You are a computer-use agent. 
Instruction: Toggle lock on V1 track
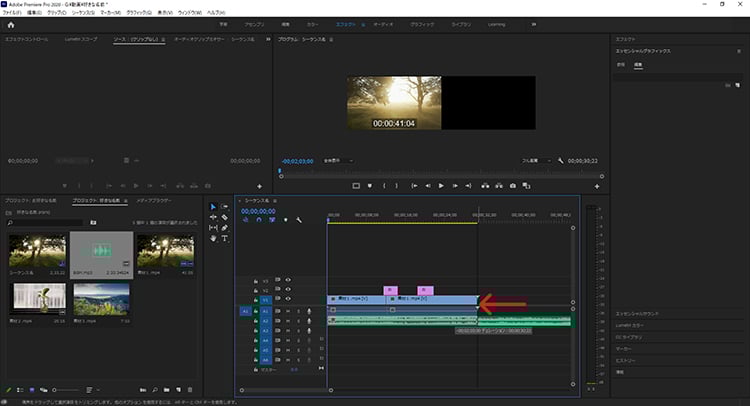[256, 300]
